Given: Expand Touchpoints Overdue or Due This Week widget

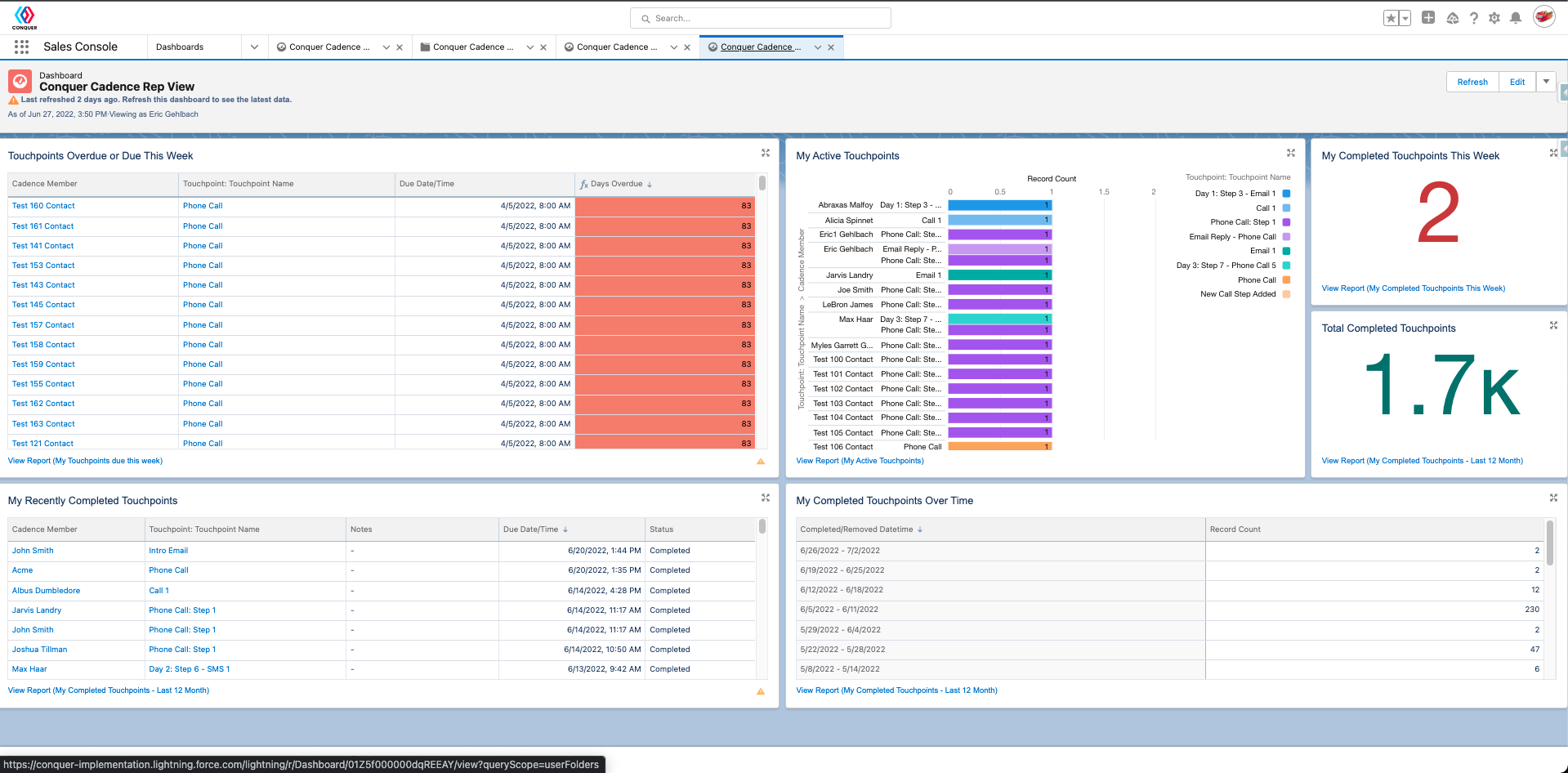Looking at the screenshot, I should (766, 153).
